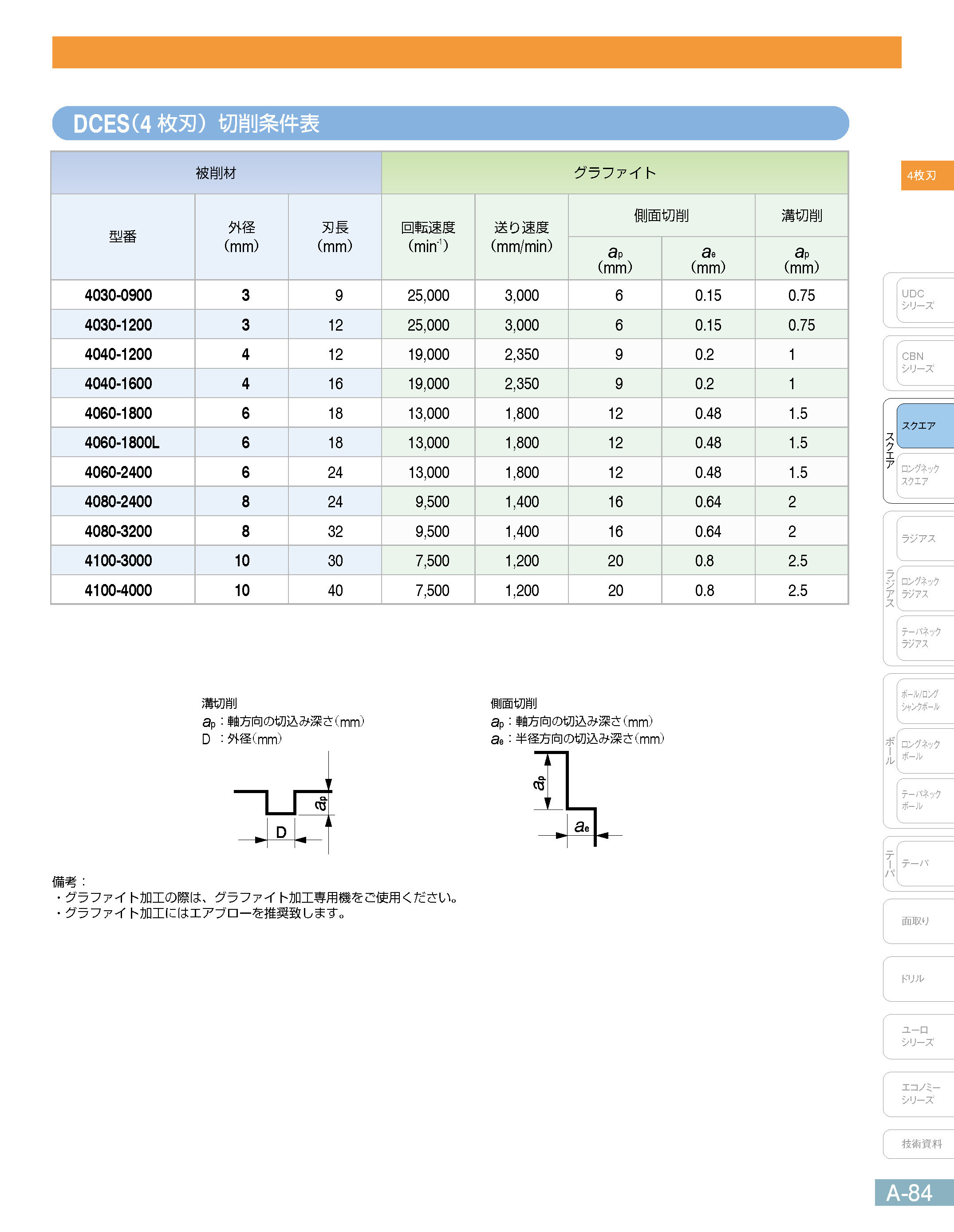954x1232 pixels.
Task: Click 9,500 in the 4080-3200 row
Action: coord(433,532)
